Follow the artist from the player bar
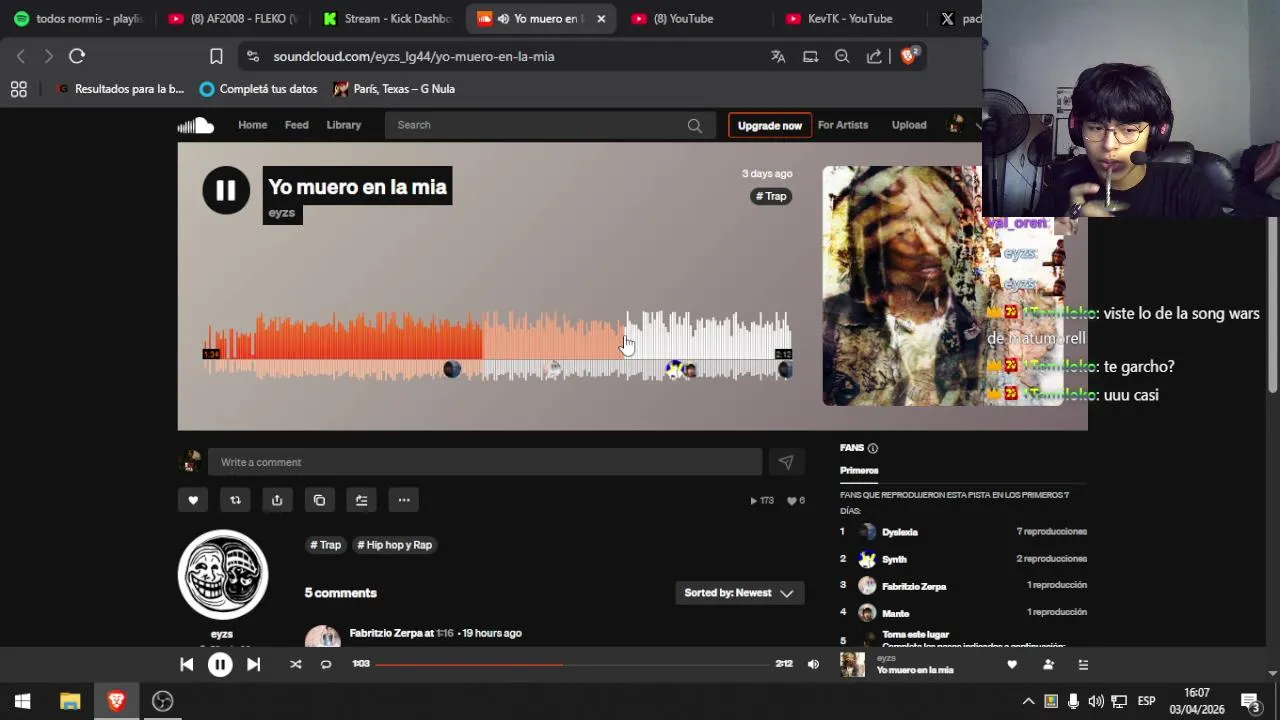The width and height of the screenshot is (1280, 720). [1048, 664]
